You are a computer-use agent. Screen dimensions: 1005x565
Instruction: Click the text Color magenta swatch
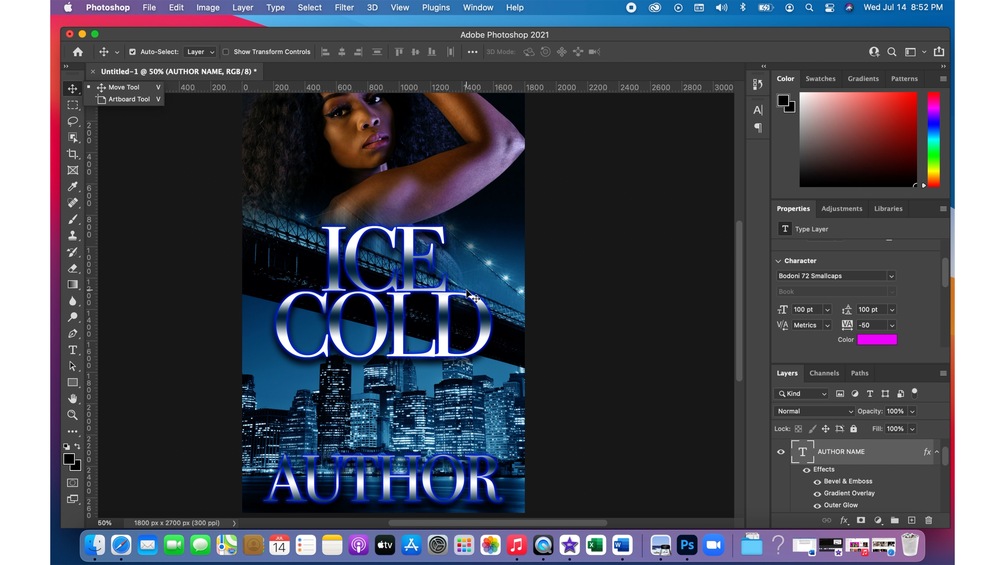(x=877, y=340)
